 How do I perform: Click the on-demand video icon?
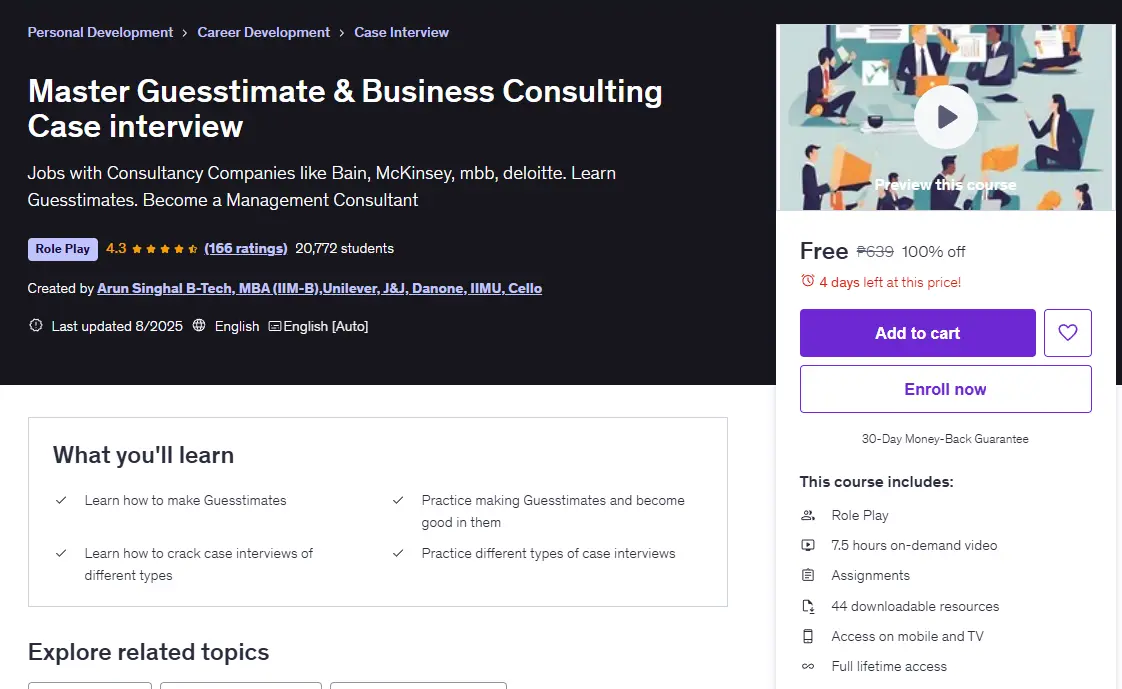808,545
